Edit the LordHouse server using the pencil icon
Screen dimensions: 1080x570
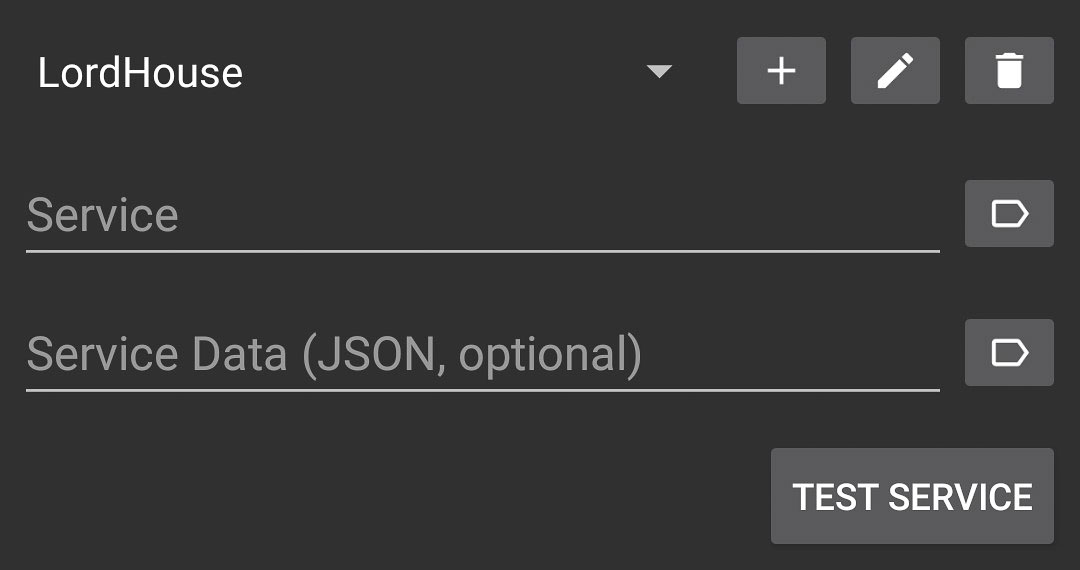pos(895,71)
